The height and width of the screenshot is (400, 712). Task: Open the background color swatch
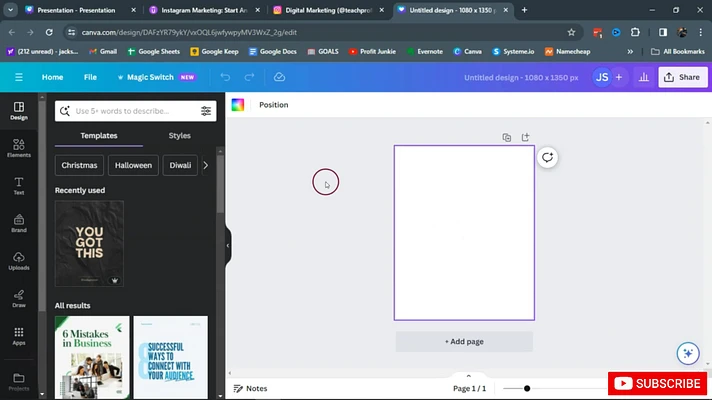(238, 105)
